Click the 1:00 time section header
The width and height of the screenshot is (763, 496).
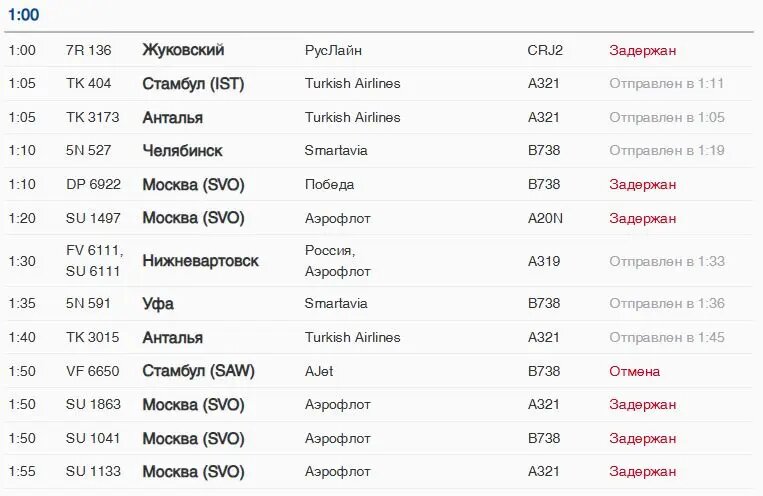(x=23, y=15)
